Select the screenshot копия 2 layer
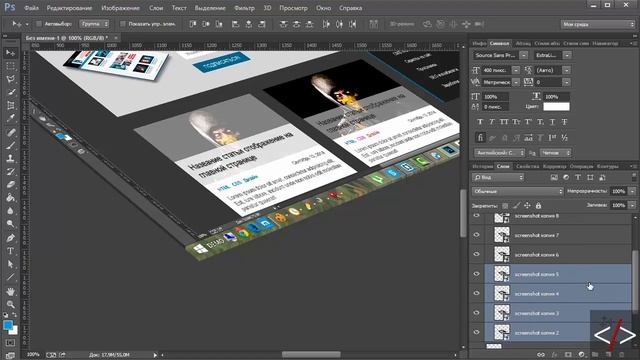This screenshot has height=360, width=640. tap(558, 332)
